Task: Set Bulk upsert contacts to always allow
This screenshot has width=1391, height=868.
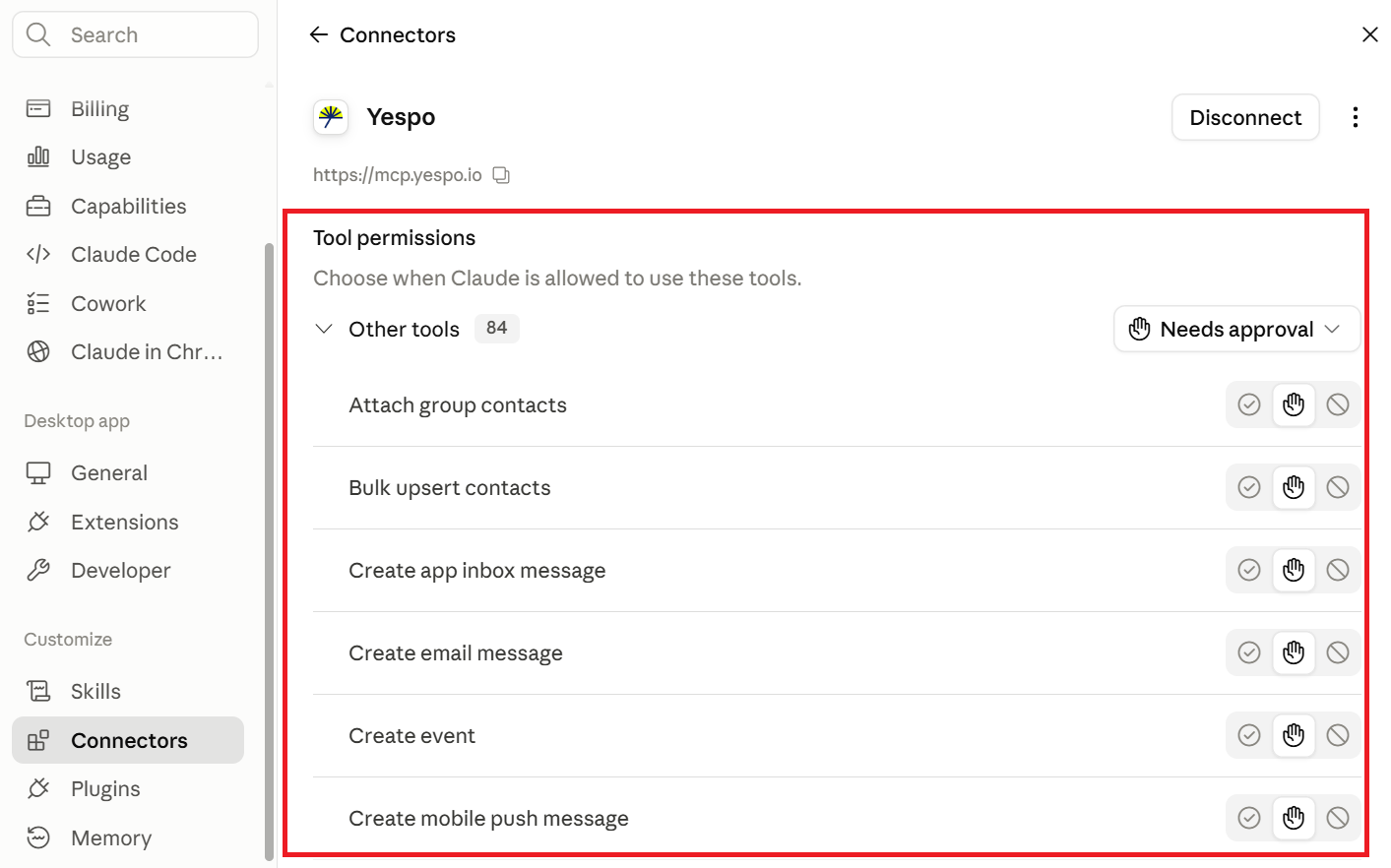Action: (x=1249, y=487)
